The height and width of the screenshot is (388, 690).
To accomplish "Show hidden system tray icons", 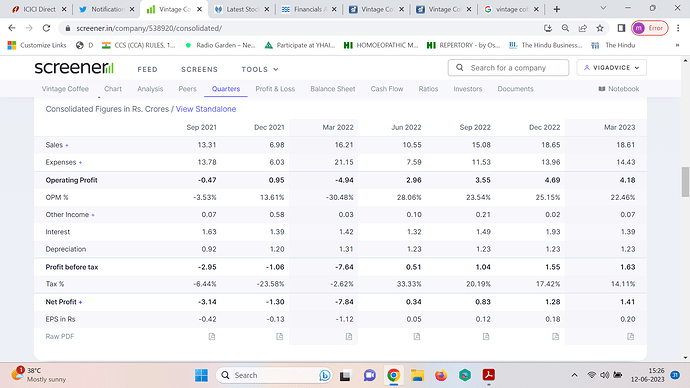I will (574, 375).
